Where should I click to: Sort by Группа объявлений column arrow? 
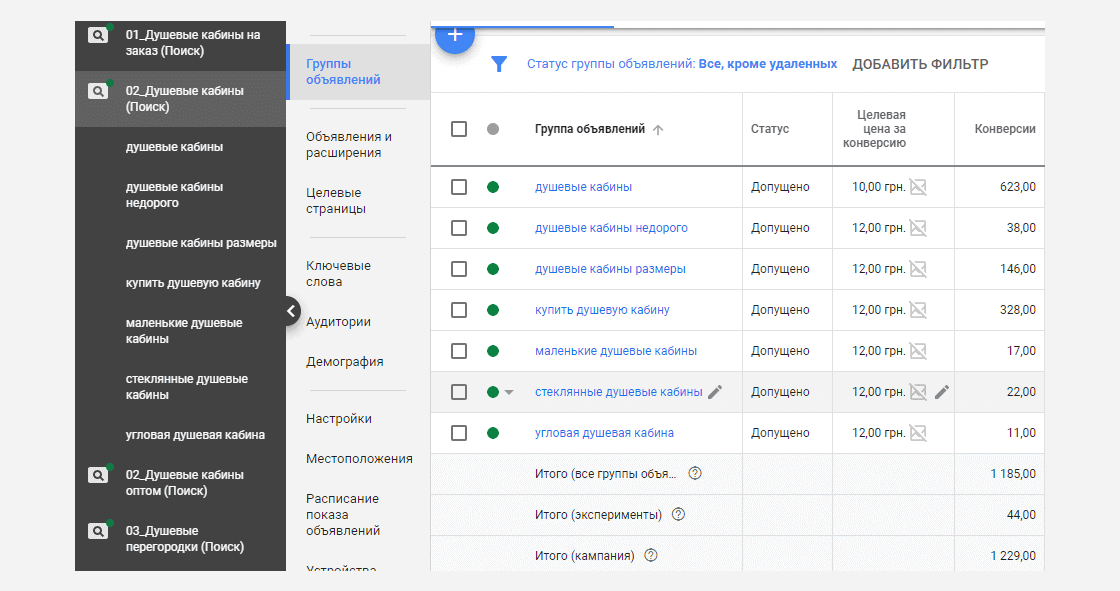[x=658, y=129]
